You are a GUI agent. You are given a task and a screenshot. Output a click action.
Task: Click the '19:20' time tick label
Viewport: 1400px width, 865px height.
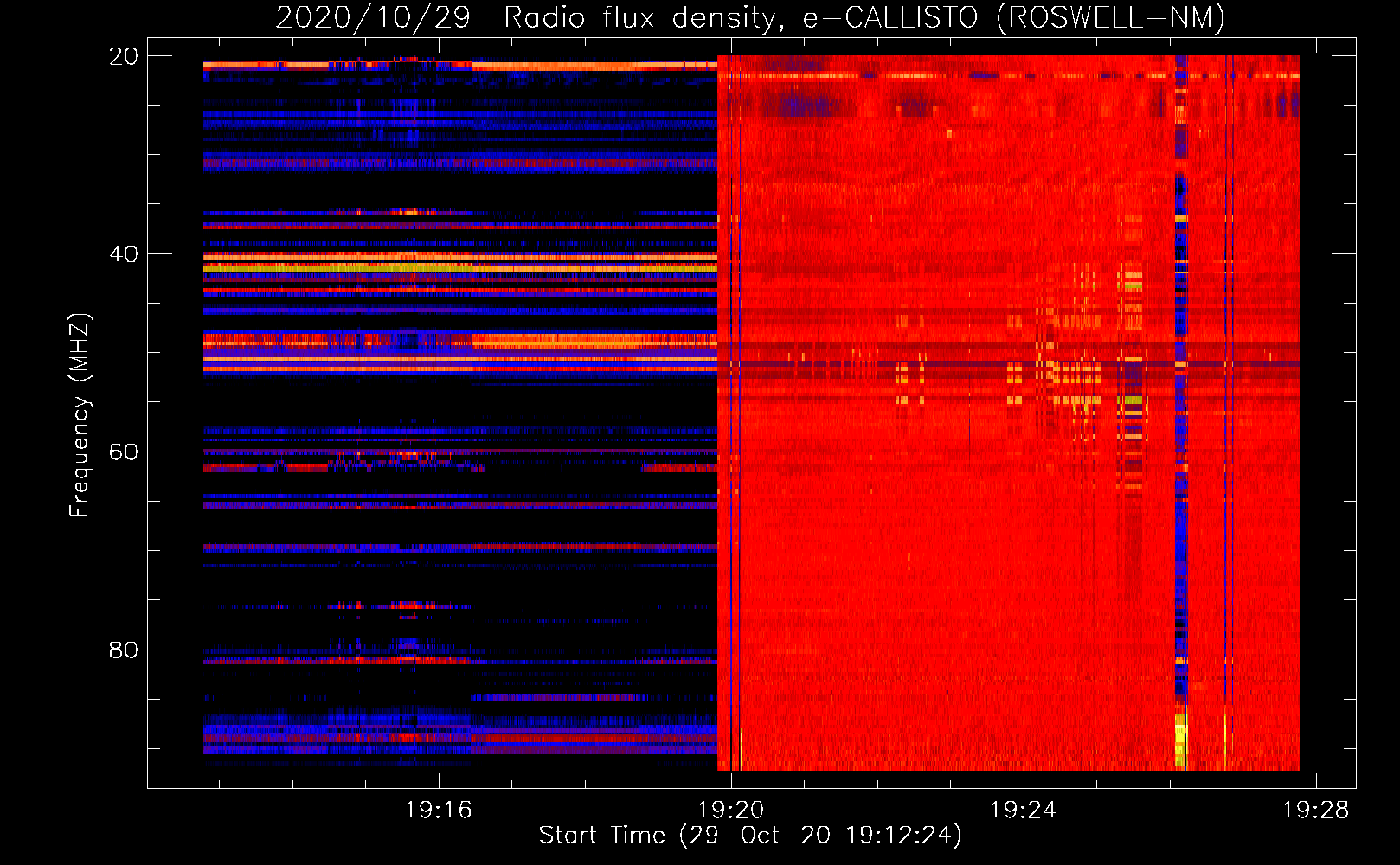tap(731, 810)
